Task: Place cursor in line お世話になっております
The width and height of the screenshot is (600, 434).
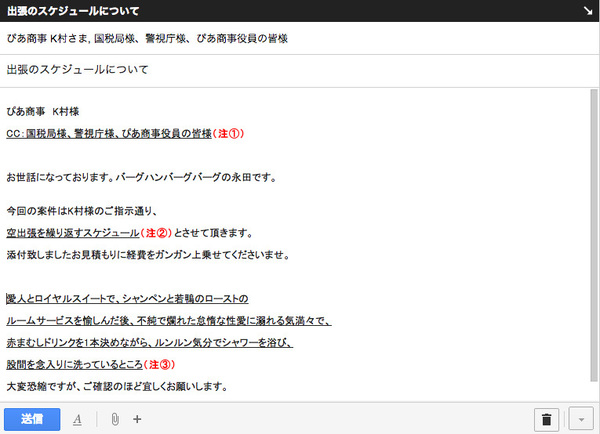Action: [140, 178]
